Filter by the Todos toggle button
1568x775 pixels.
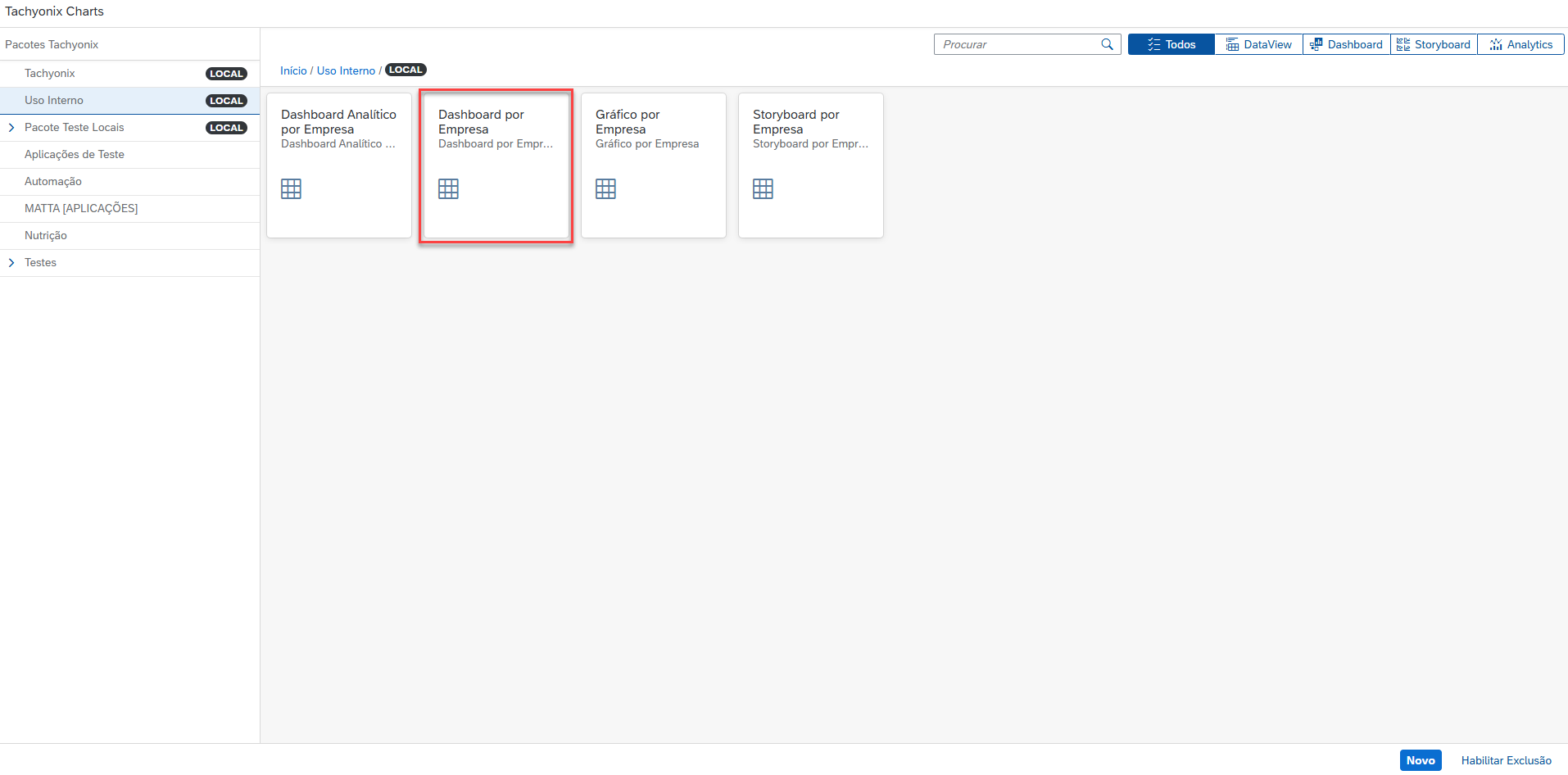(x=1171, y=44)
